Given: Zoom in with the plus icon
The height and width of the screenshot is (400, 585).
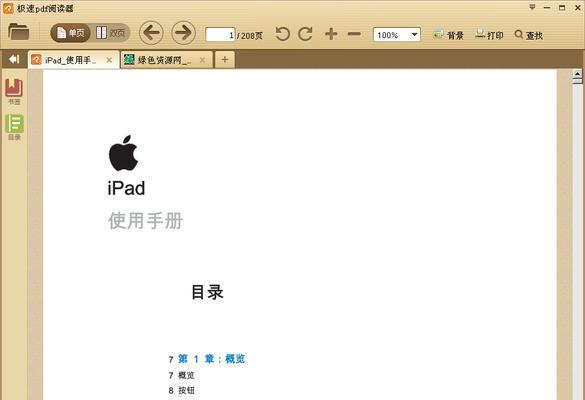Looking at the screenshot, I should 331,34.
